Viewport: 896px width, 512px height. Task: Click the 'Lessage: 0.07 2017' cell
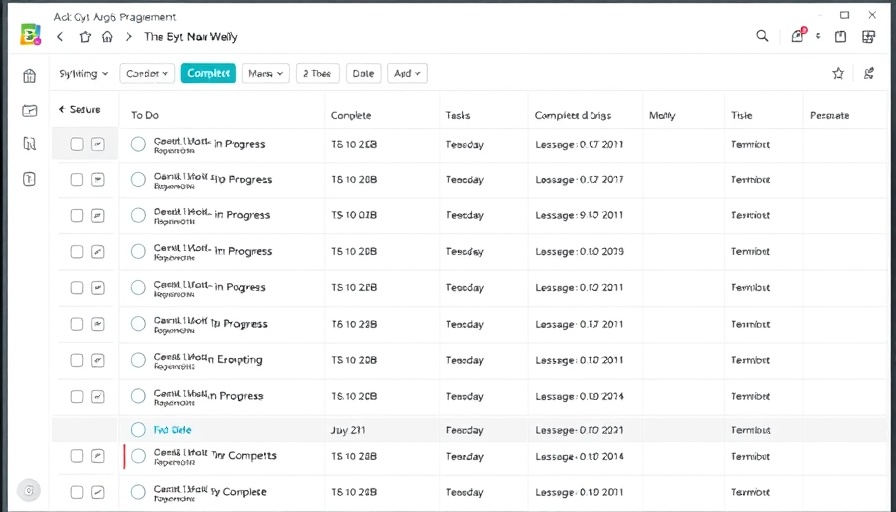[579, 179]
